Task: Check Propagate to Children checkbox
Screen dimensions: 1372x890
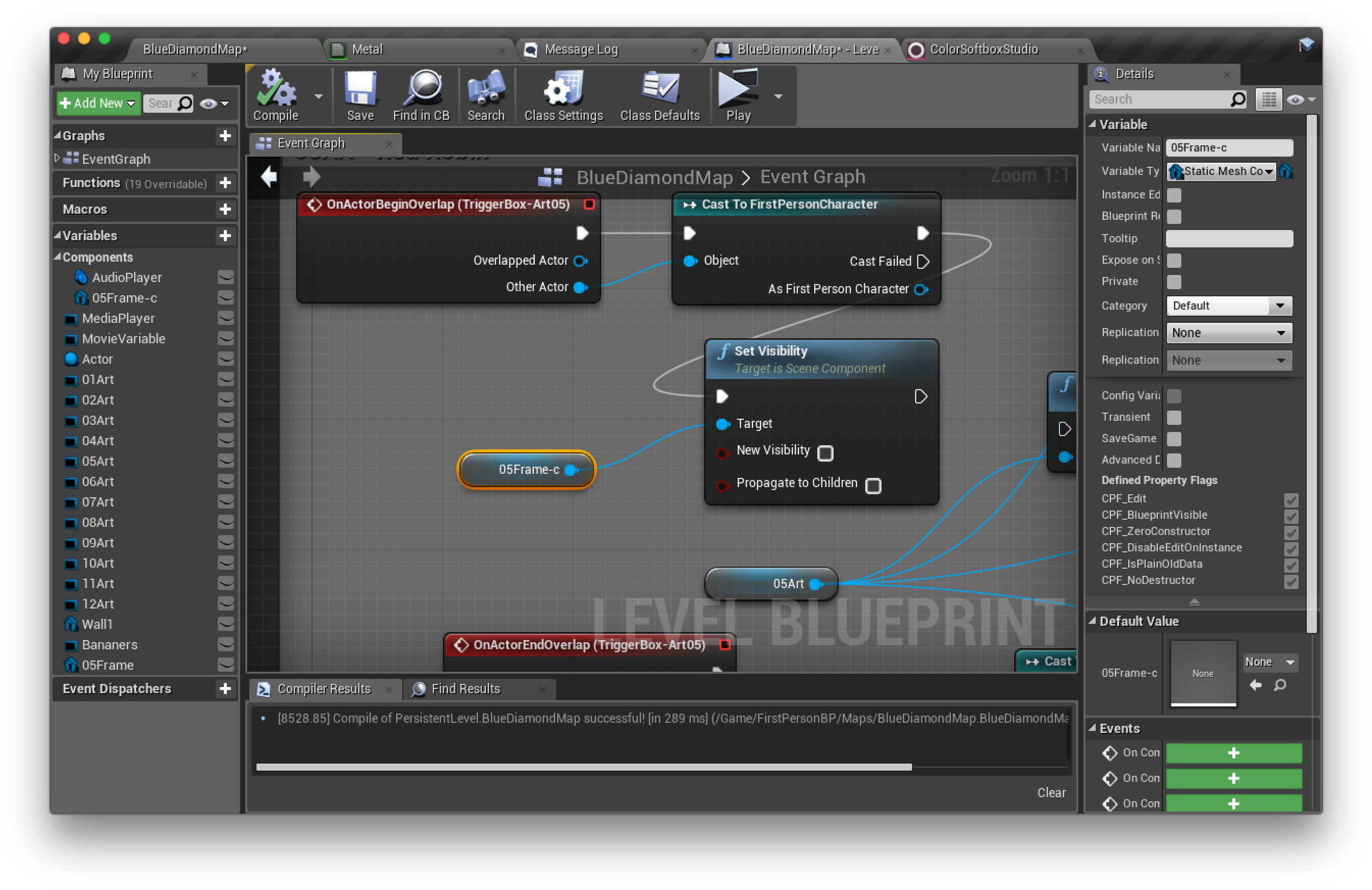Action: click(873, 486)
